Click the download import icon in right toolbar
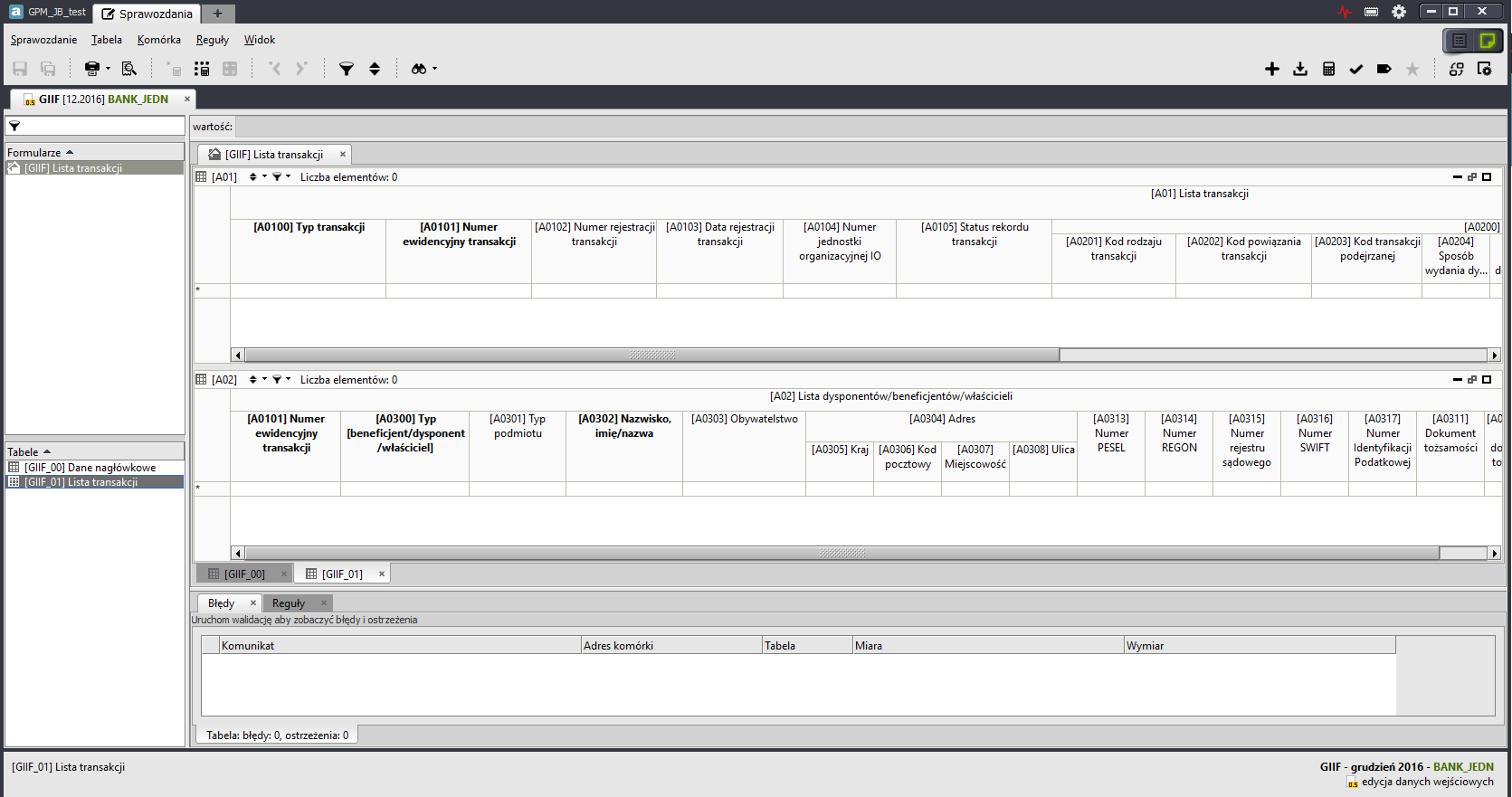Viewport: 1512px width, 797px height. pyautogui.click(x=1300, y=69)
